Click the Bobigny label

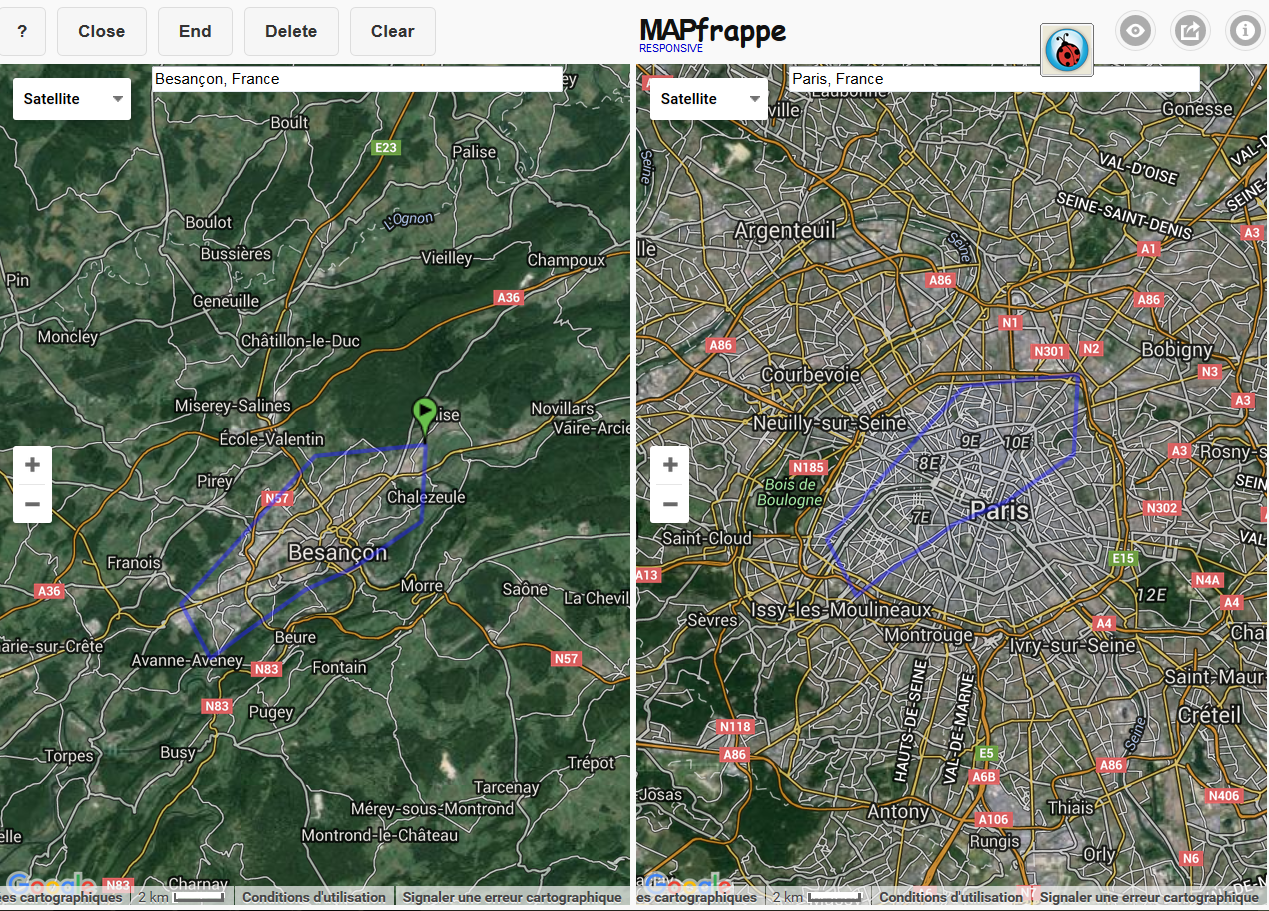[1176, 349]
